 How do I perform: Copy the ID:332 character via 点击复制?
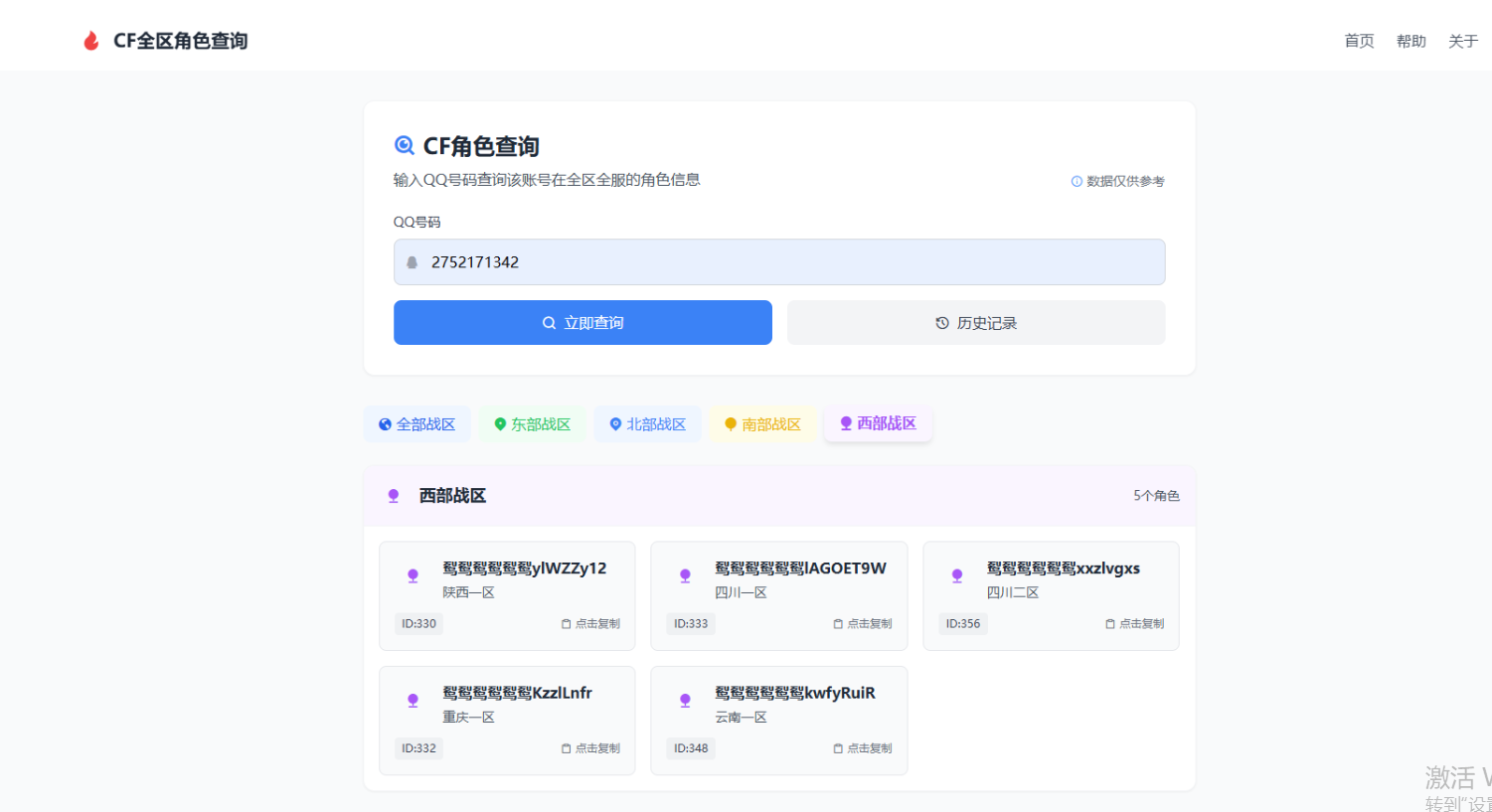[x=590, y=748]
